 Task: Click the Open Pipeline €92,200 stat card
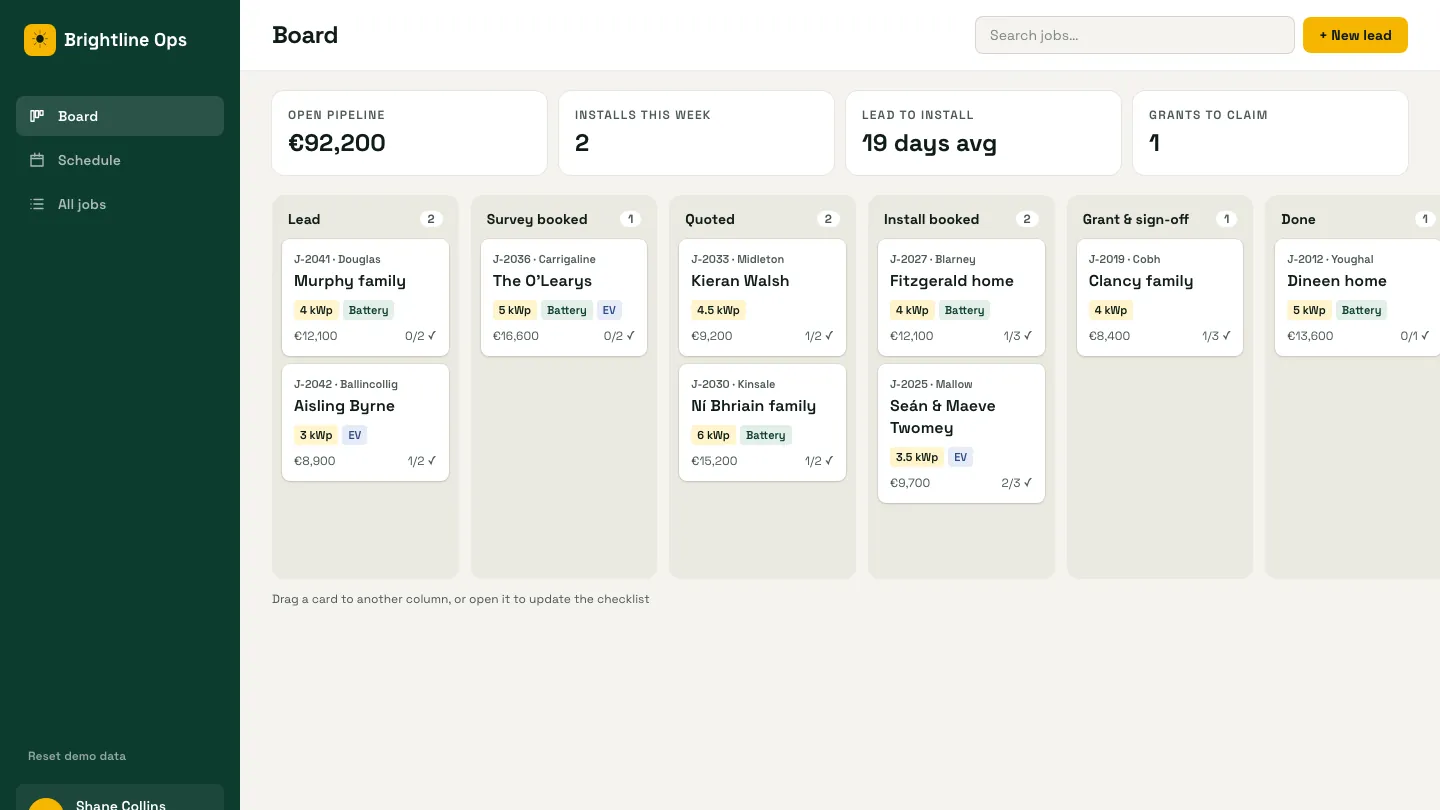[409, 133]
